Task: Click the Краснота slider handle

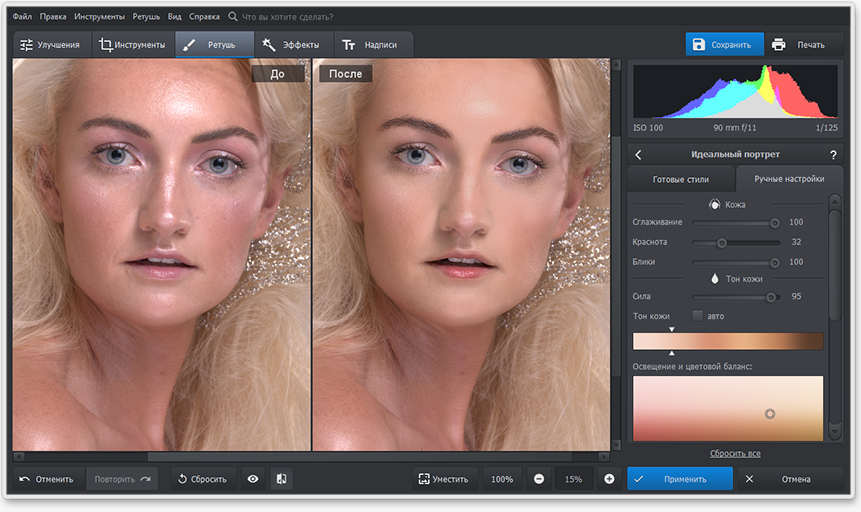Action: click(x=722, y=242)
